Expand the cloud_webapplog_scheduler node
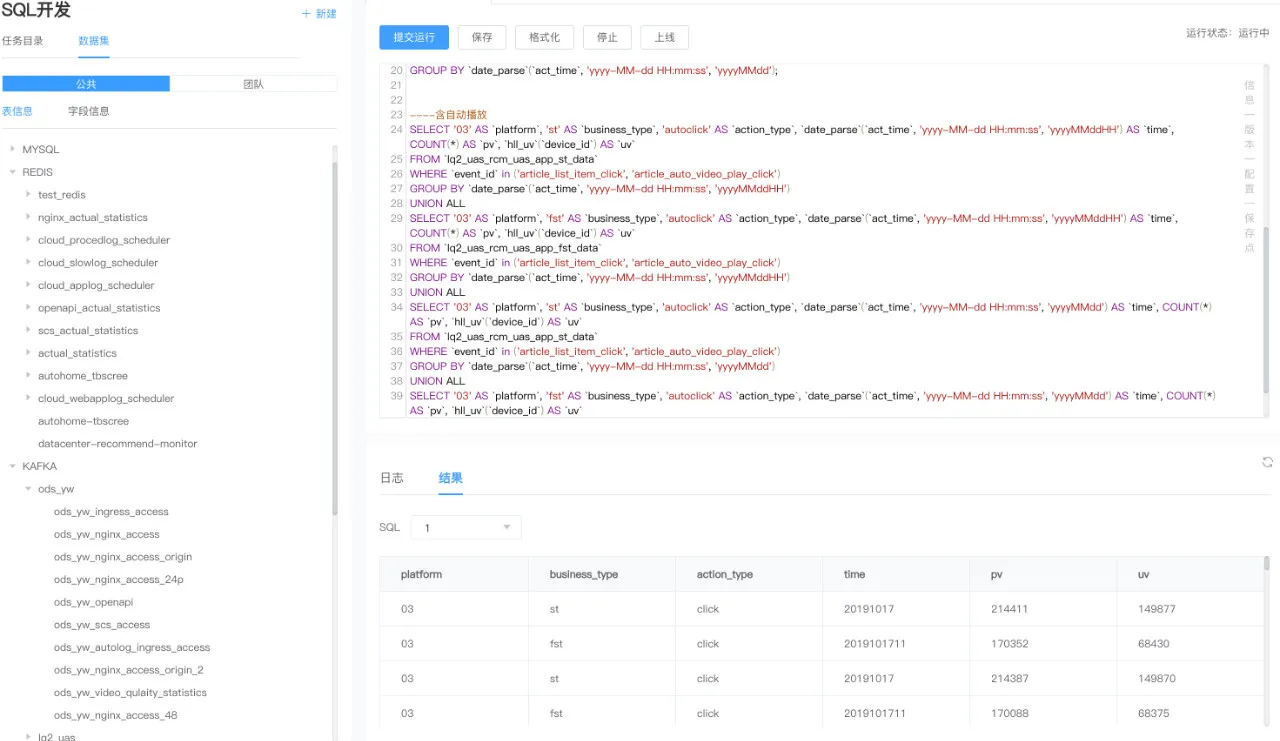Image resolution: width=1280 pixels, height=741 pixels. coord(28,398)
